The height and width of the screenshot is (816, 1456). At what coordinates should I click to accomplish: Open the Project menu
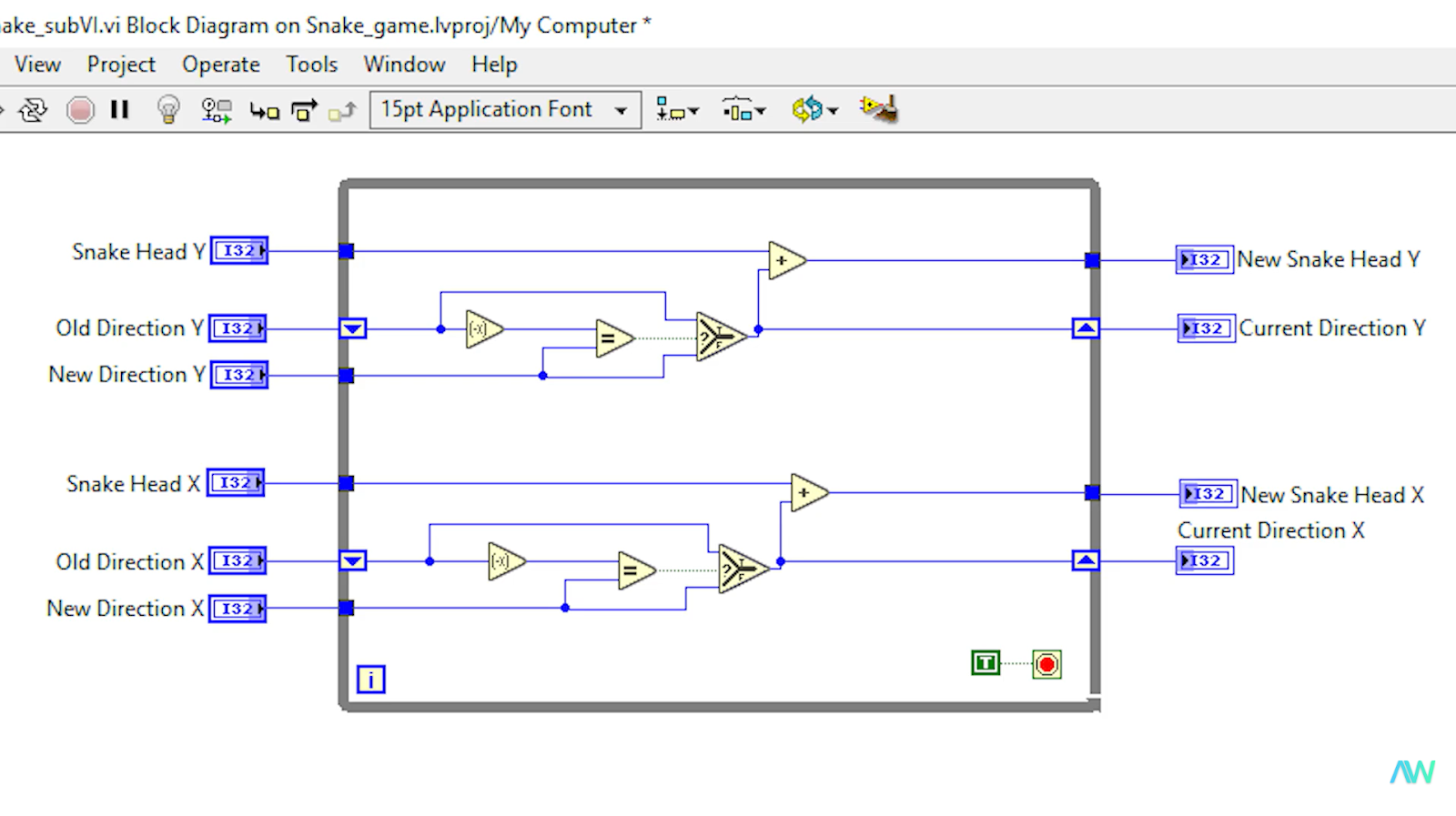click(x=121, y=65)
